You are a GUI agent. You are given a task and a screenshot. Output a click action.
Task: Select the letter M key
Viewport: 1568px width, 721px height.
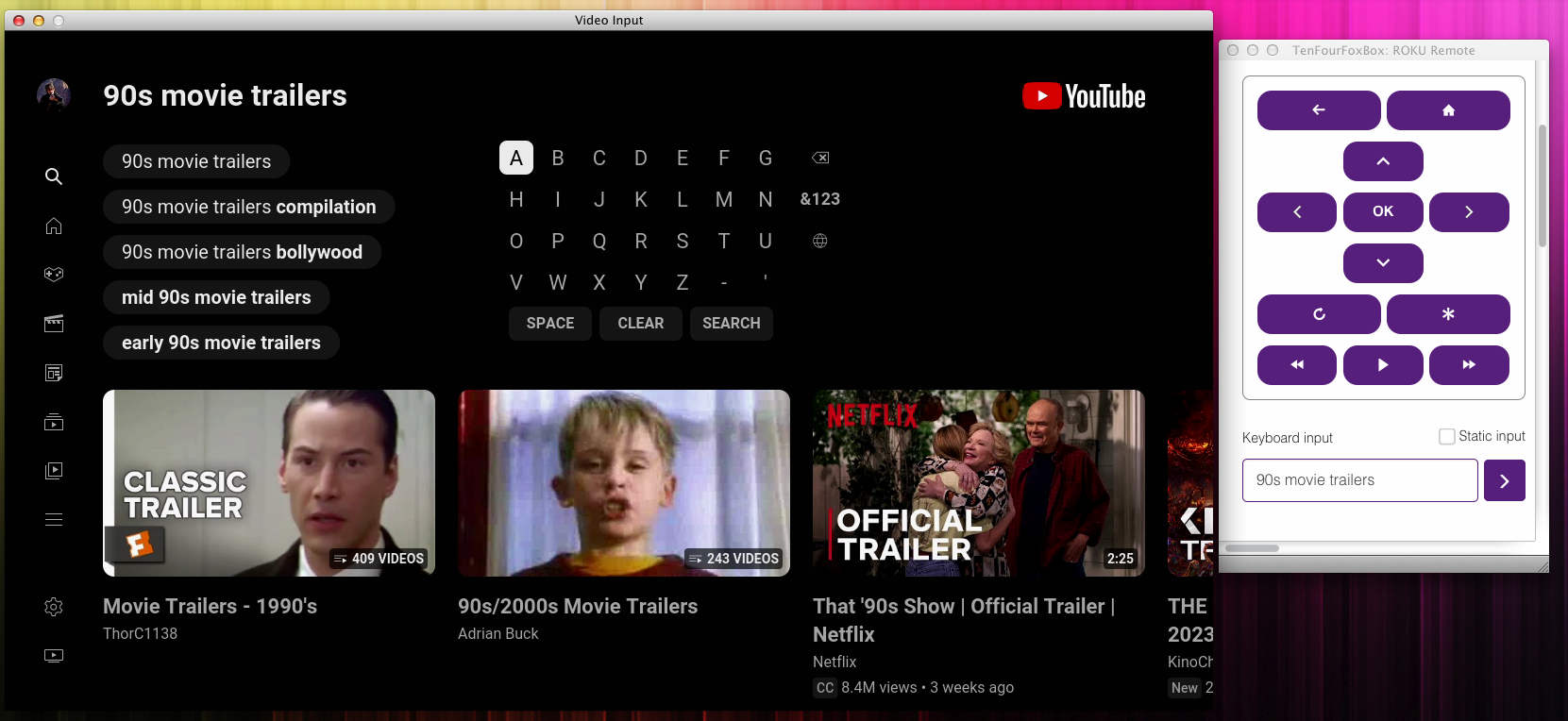point(724,199)
